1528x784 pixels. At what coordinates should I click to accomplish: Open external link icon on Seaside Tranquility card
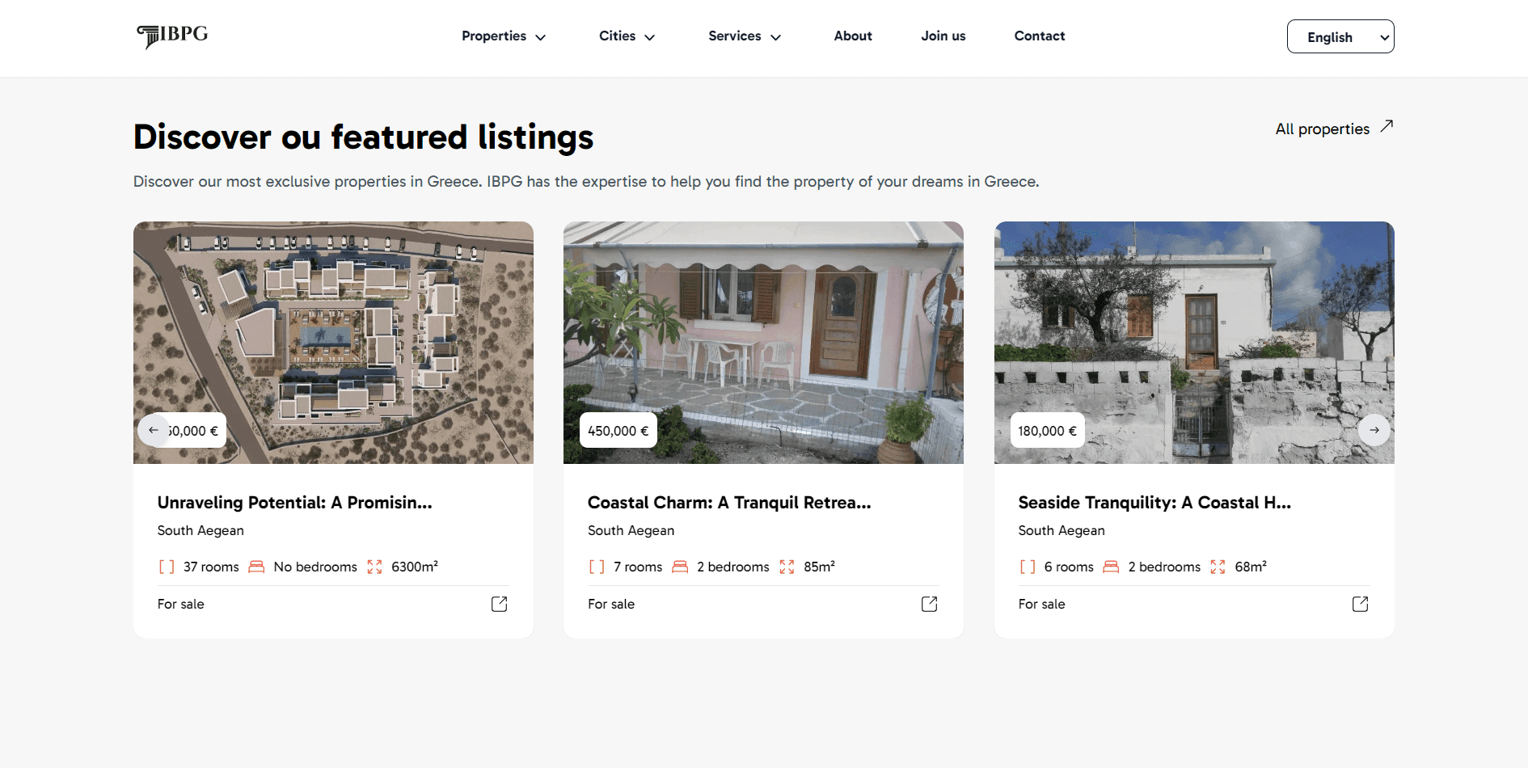1360,604
